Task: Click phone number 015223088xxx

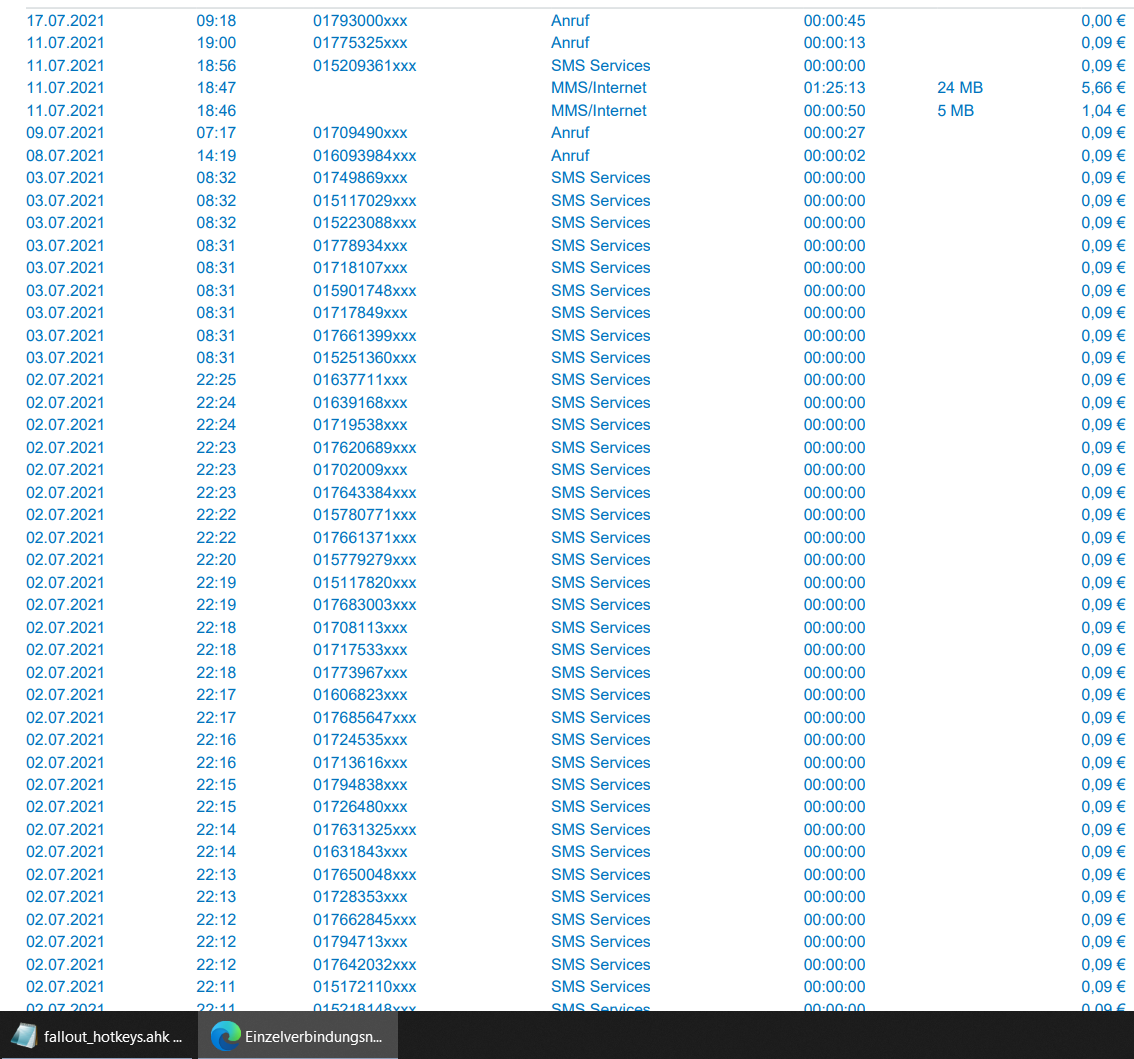Action: click(364, 222)
